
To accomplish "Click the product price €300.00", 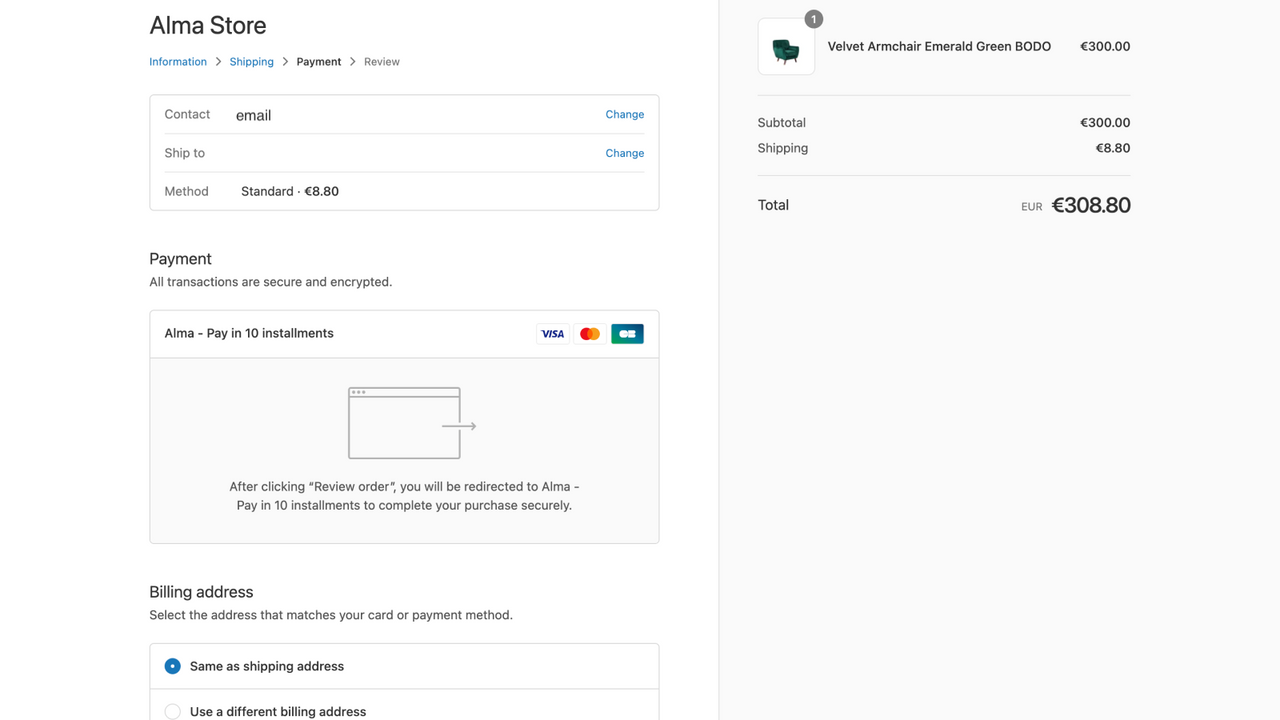I will (x=1105, y=46).
